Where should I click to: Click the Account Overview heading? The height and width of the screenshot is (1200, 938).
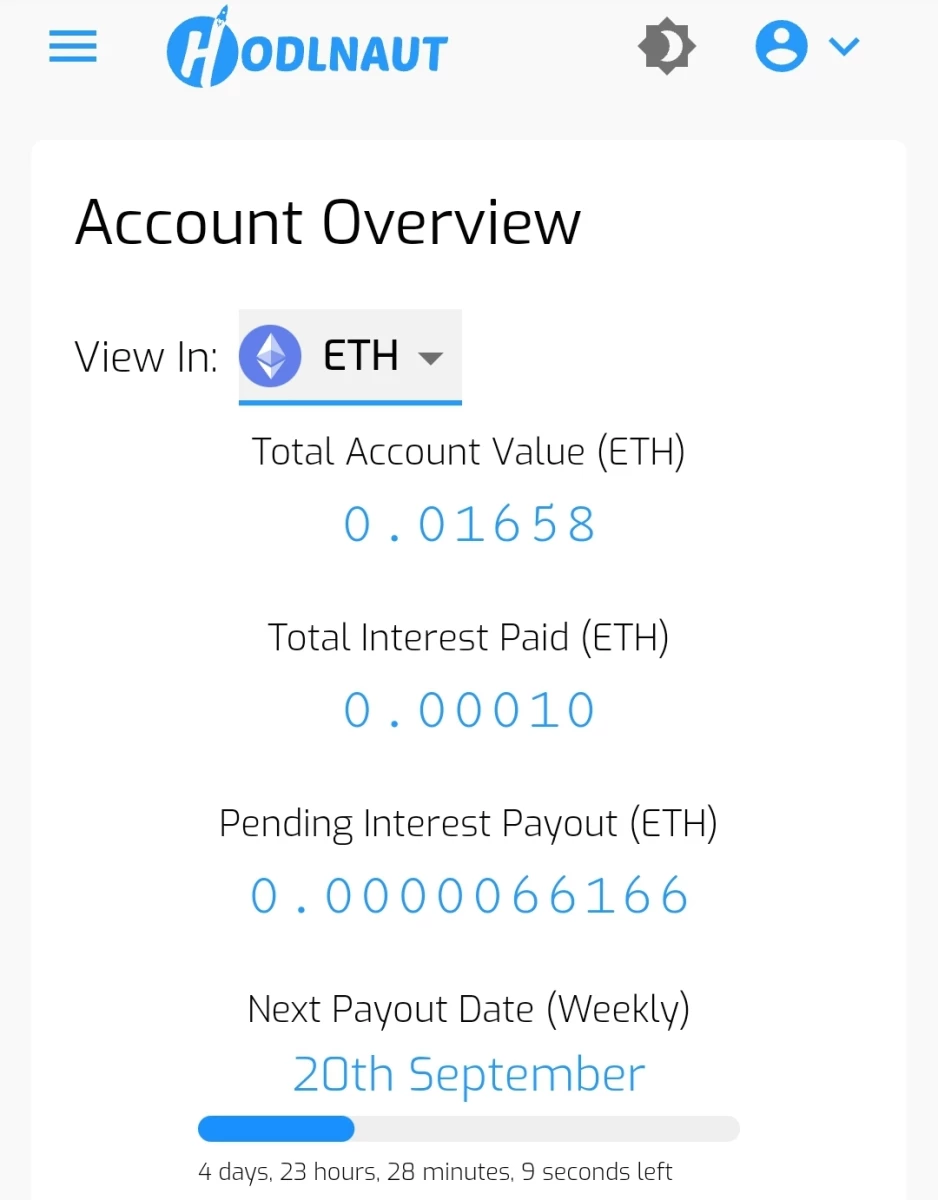click(x=328, y=222)
